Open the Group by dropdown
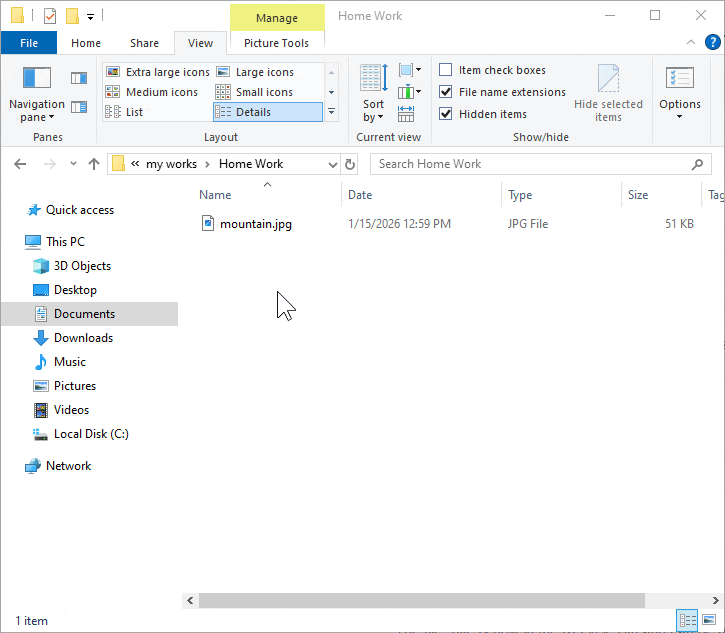The height and width of the screenshot is (633, 725). click(409, 70)
